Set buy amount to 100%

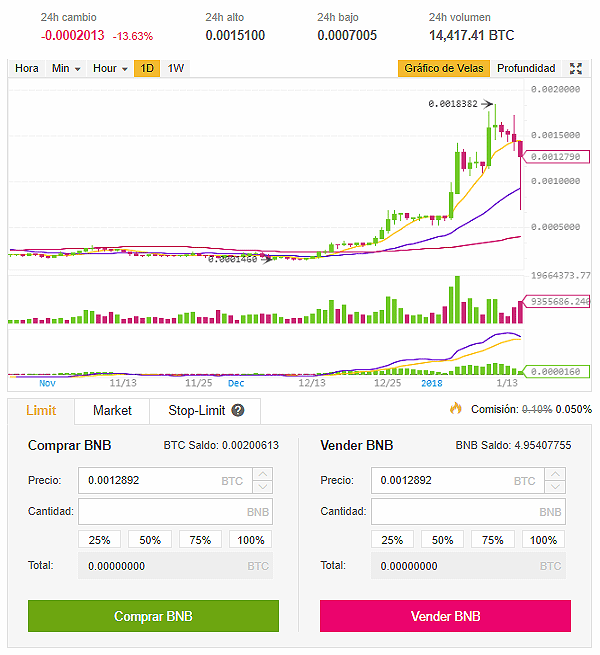click(251, 540)
